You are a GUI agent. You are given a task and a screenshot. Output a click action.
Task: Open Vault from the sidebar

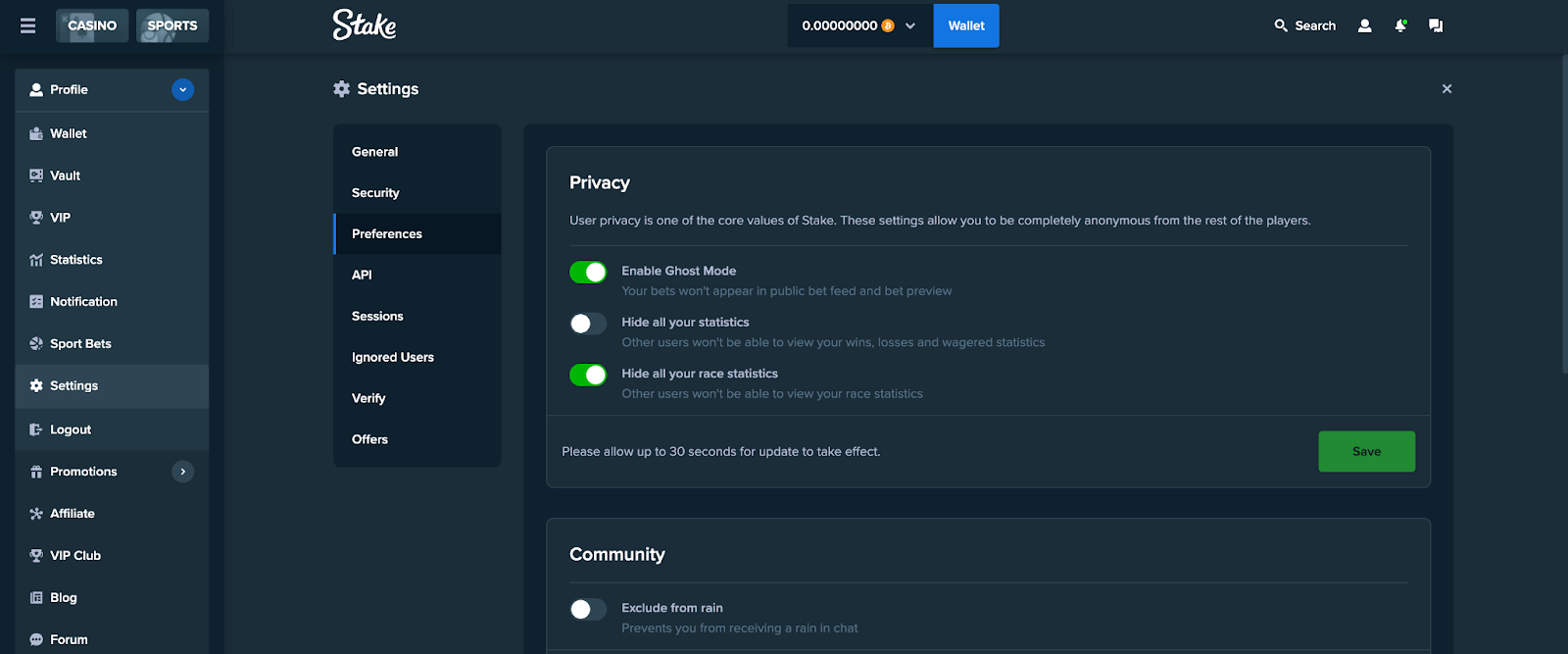[x=65, y=176]
